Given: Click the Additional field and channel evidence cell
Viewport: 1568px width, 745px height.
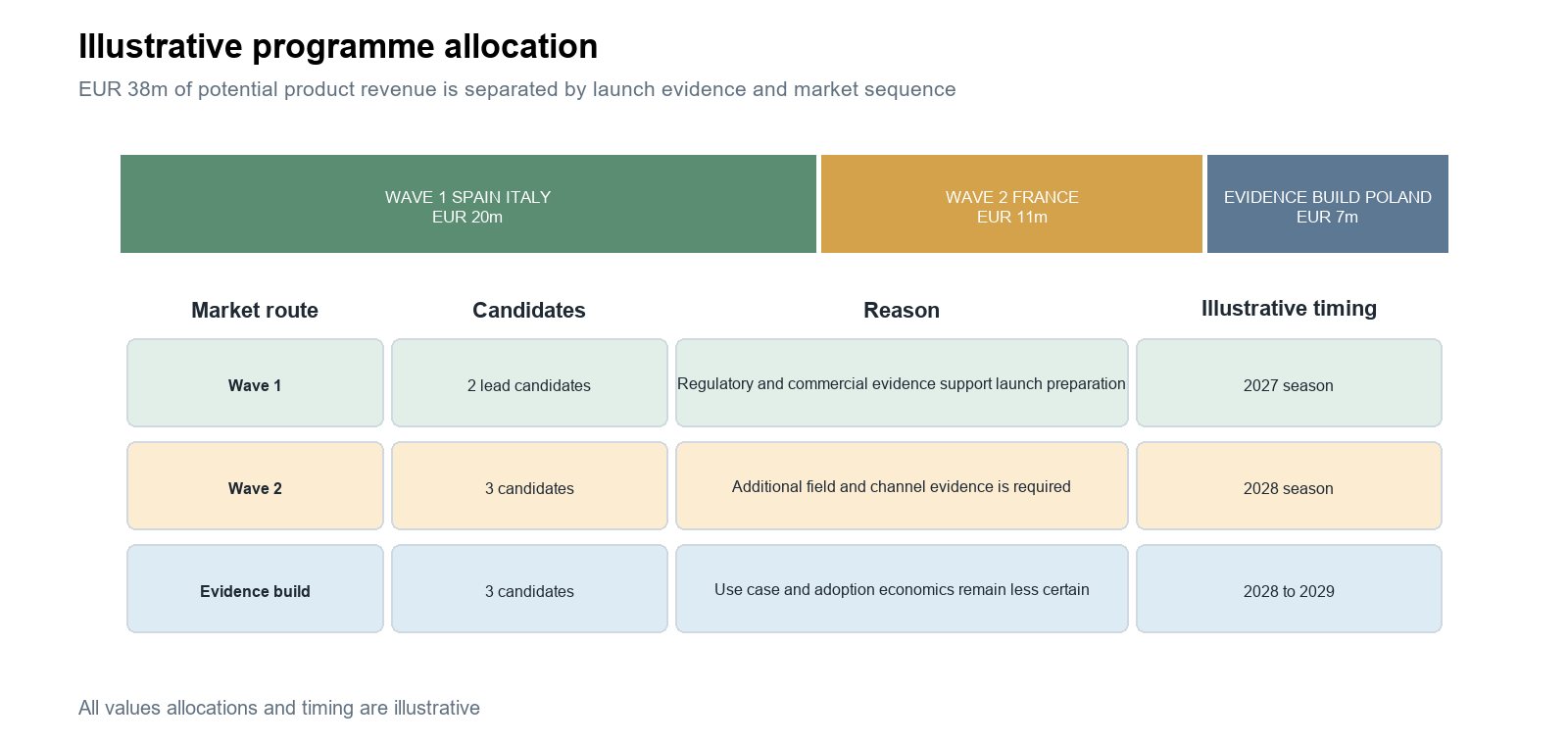Looking at the screenshot, I should click(x=902, y=486).
